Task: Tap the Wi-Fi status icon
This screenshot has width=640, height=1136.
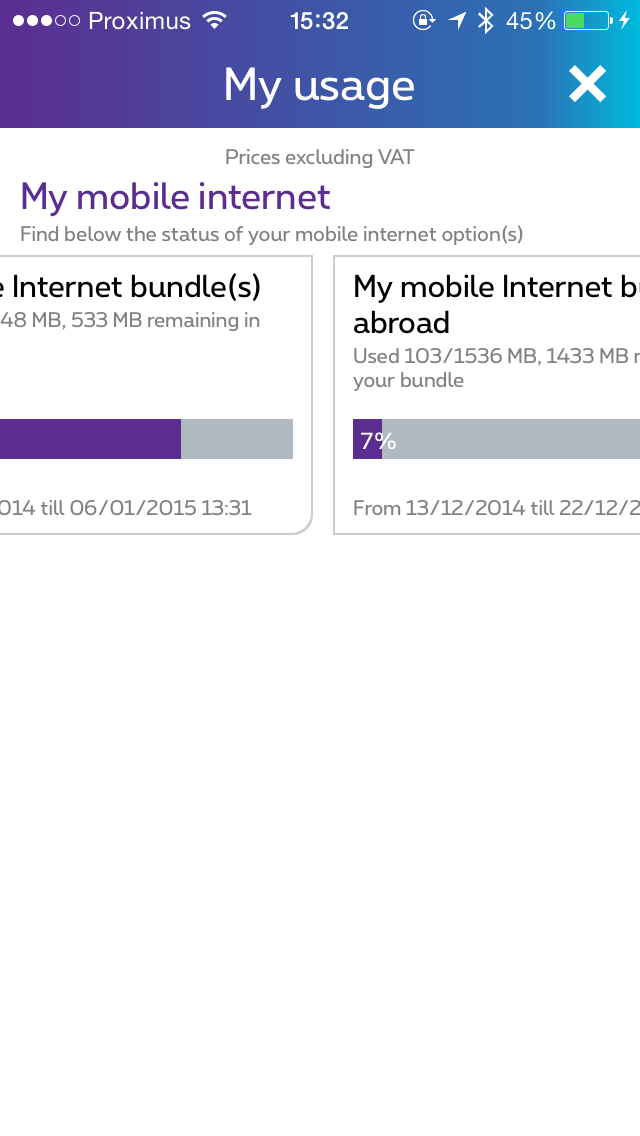Action: pyautogui.click(x=214, y=20)
